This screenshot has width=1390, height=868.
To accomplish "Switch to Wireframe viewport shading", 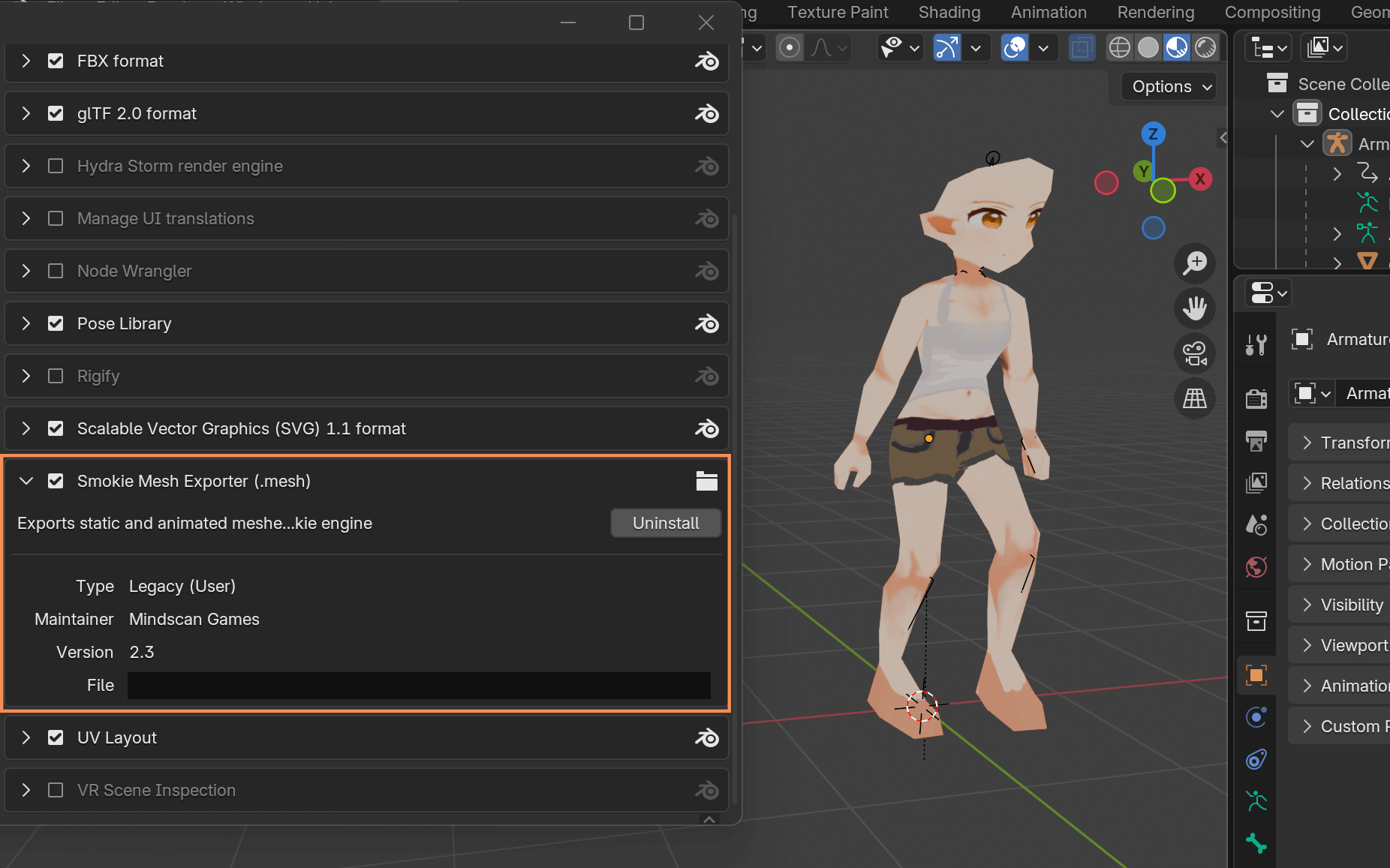I will coord(1120,47).
